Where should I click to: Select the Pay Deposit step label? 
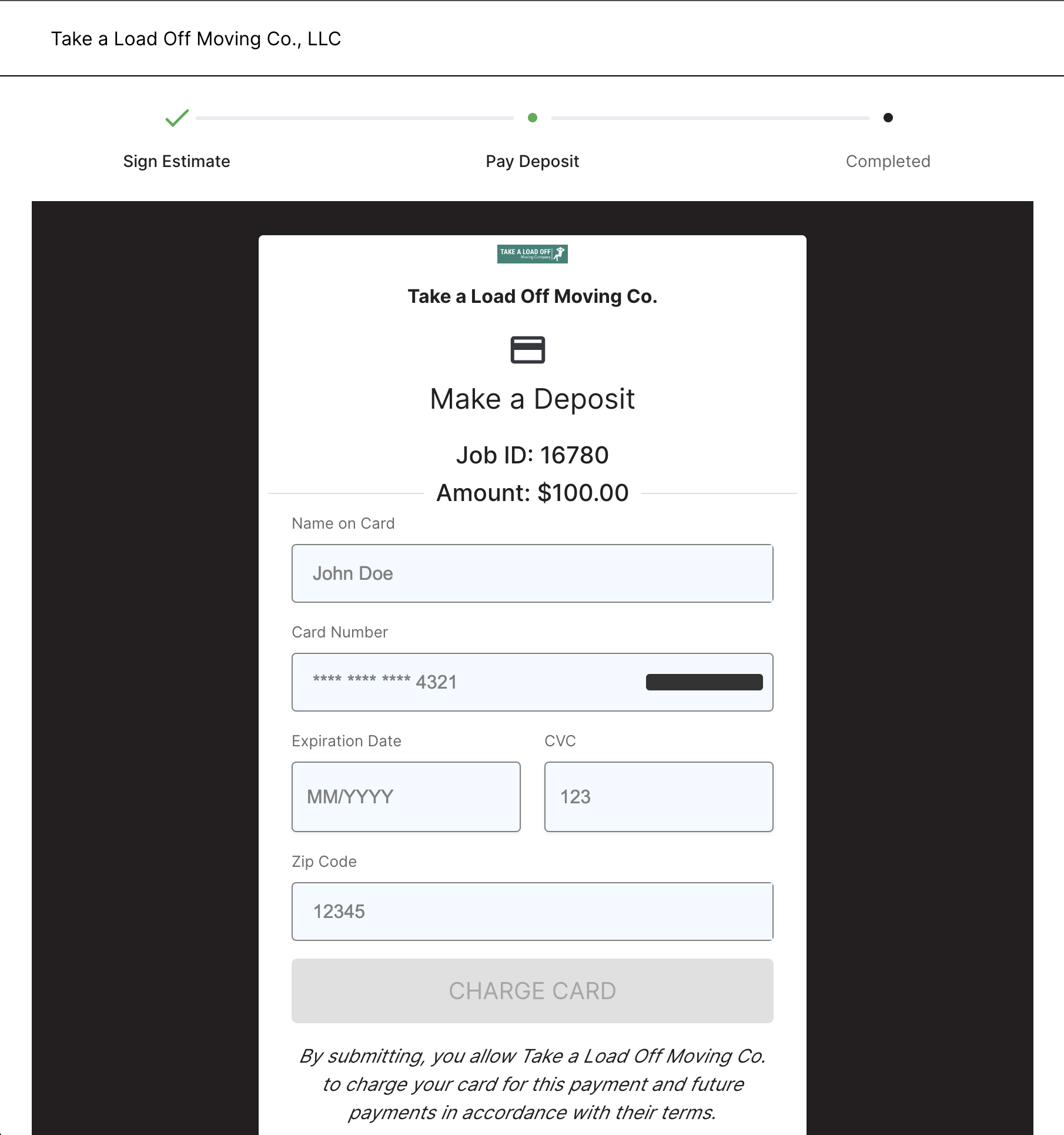[532, 161]
